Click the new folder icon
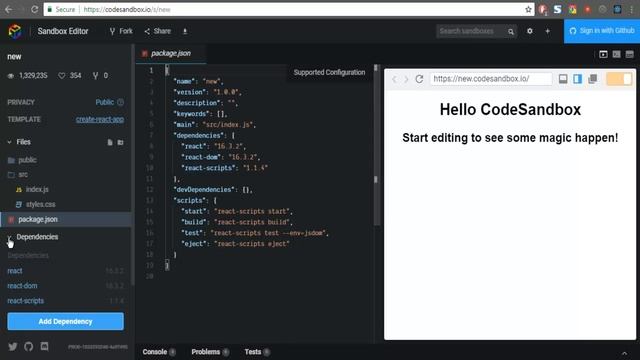 (120, 142)
